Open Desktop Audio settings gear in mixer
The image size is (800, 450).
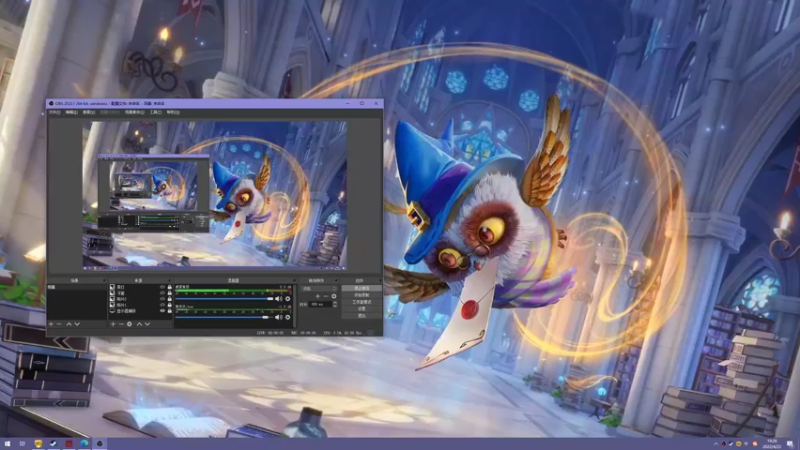click(x=288, y=298)
